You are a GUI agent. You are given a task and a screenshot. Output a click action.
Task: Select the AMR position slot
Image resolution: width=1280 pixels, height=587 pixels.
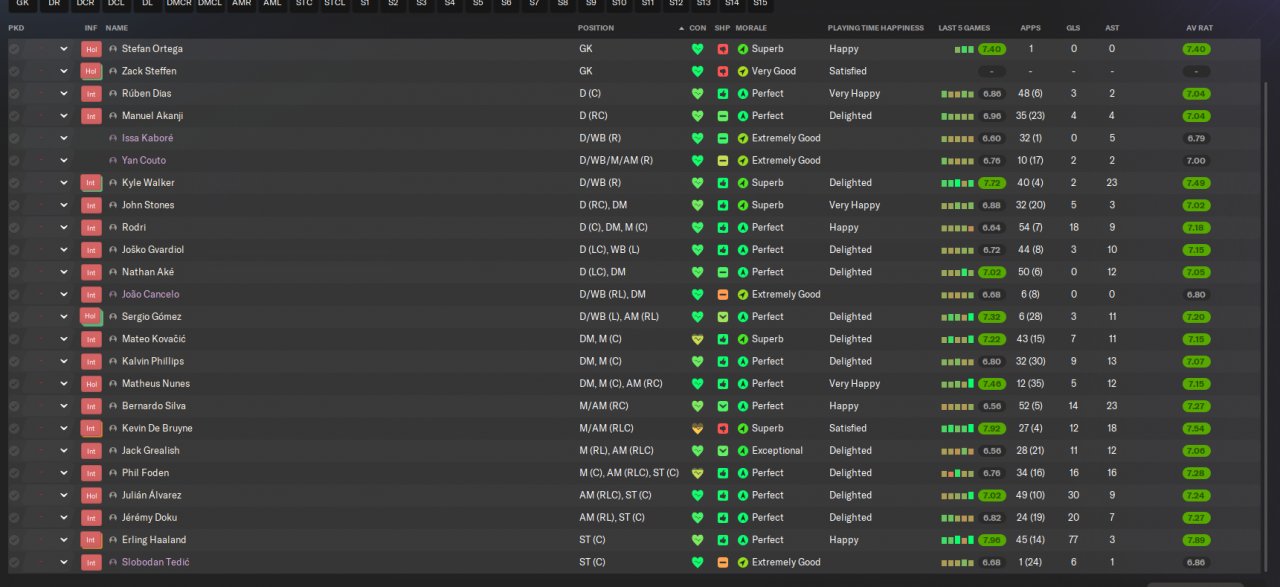click(241, 5)
